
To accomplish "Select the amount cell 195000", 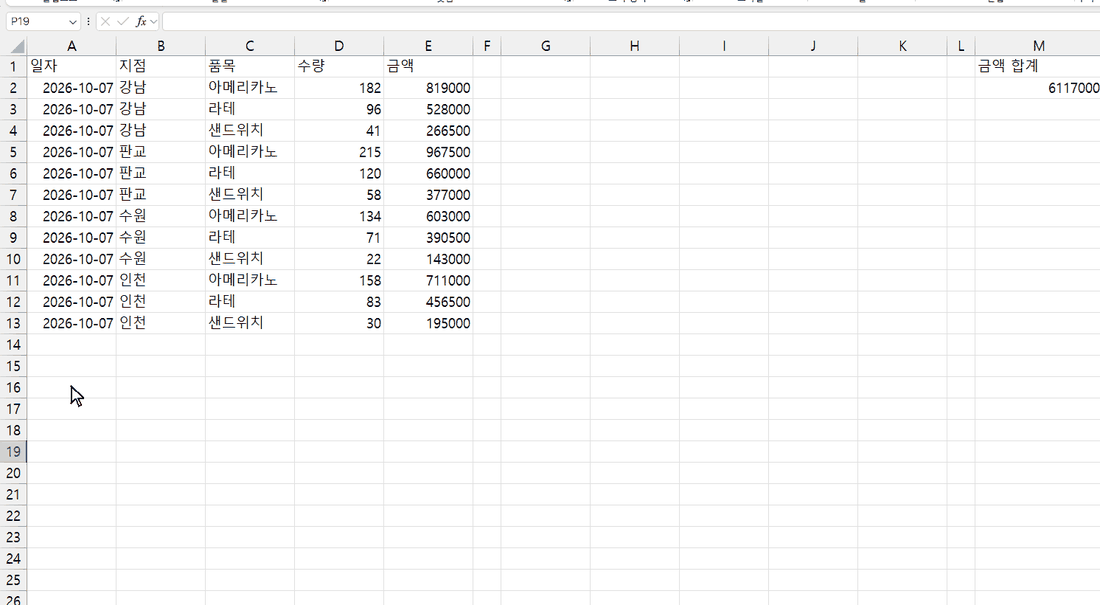I will pyautogui.click(x=428, y=324).
